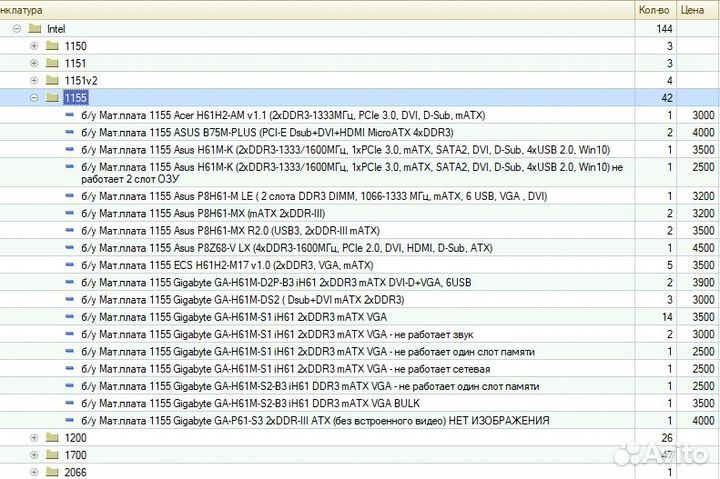Select row Gigabyte GA-H61M-D2P-B3
Image resolution: width=720 pixels, height=479 pixels.
(360, 282)
